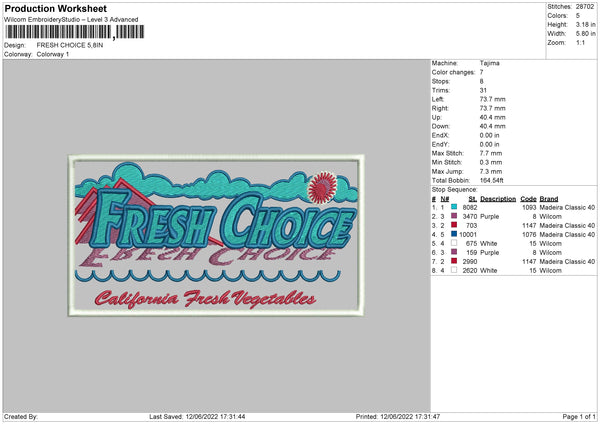Click the 'Stop Sequence:' heading
This screenshot has width=600, height=424.
point(455,189)
